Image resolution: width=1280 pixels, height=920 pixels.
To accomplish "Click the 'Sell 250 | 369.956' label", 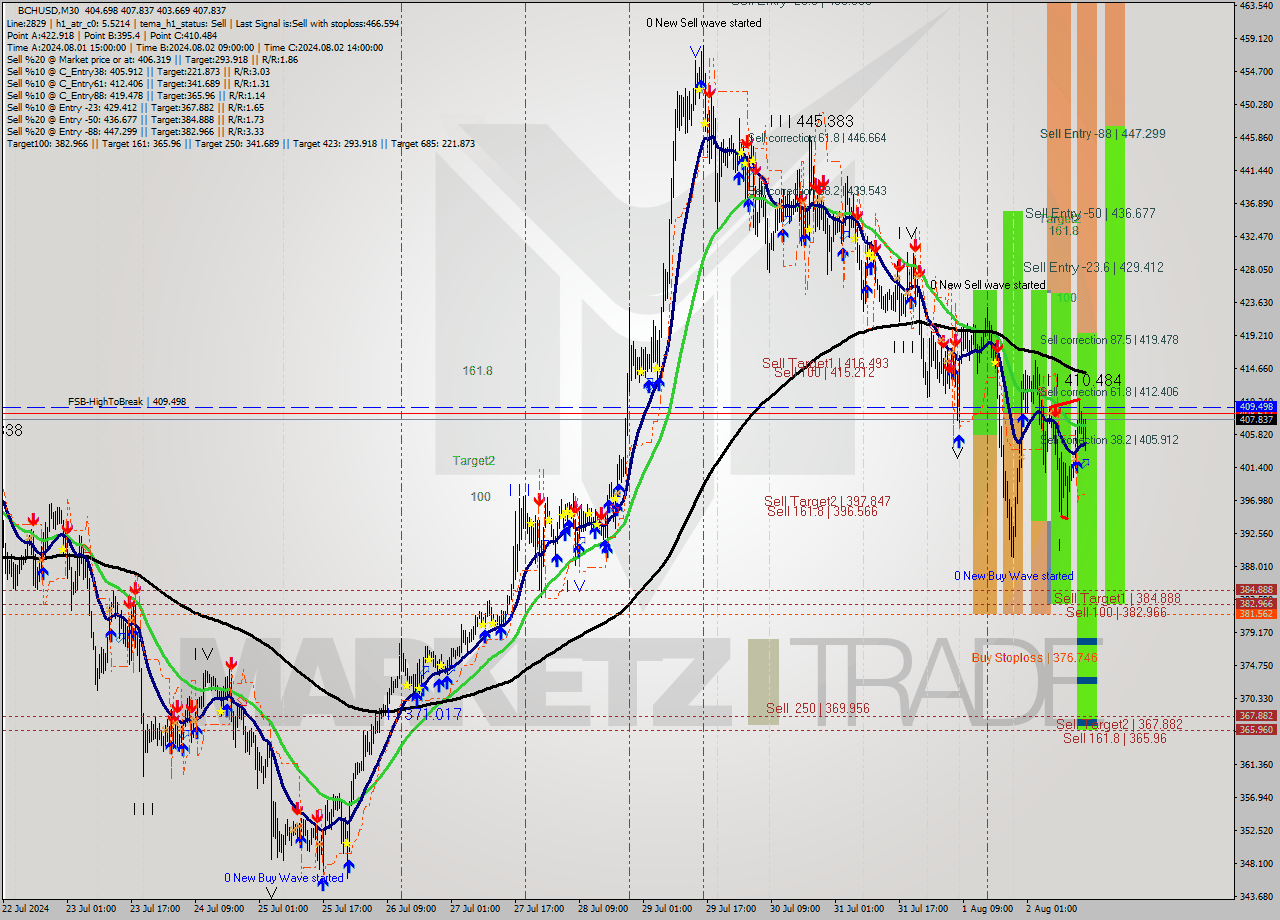I will coord(818,708).
